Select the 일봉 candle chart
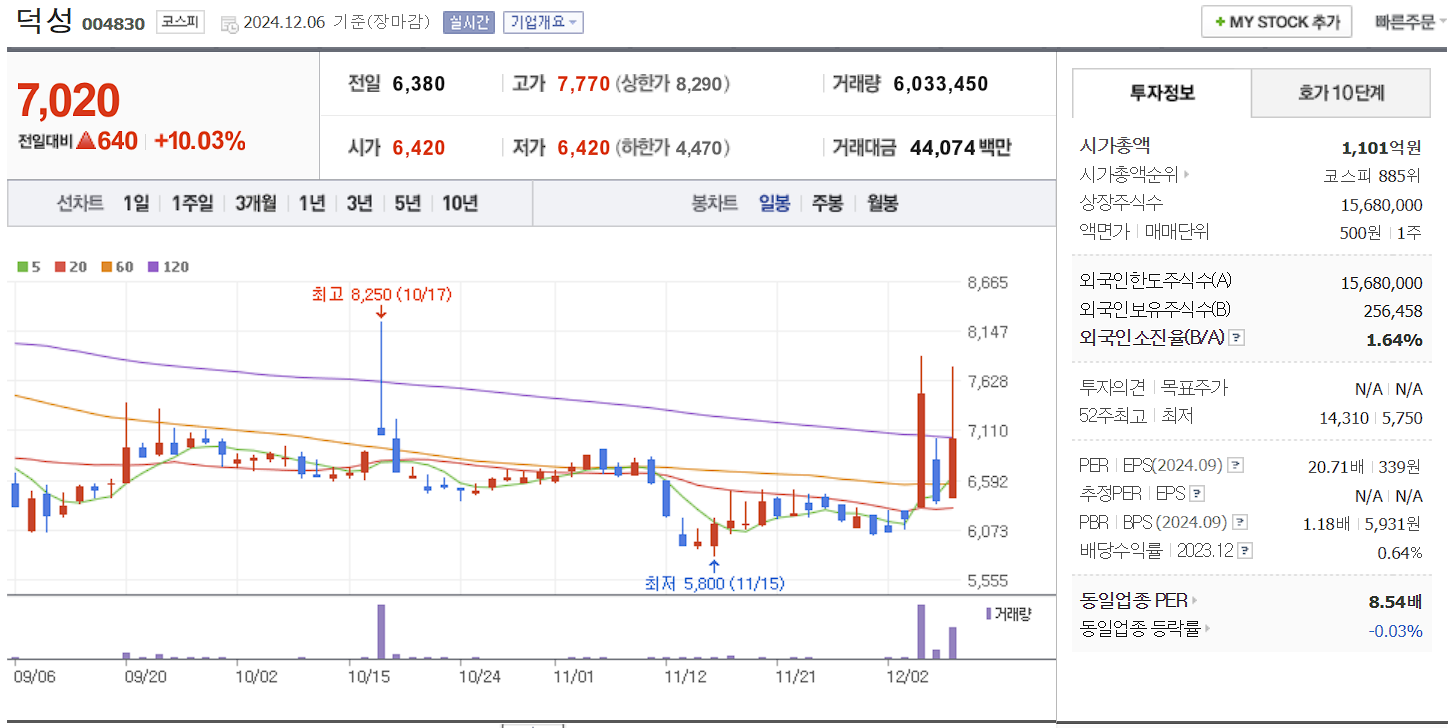The image size is (1450, 728). pos(774,203)
